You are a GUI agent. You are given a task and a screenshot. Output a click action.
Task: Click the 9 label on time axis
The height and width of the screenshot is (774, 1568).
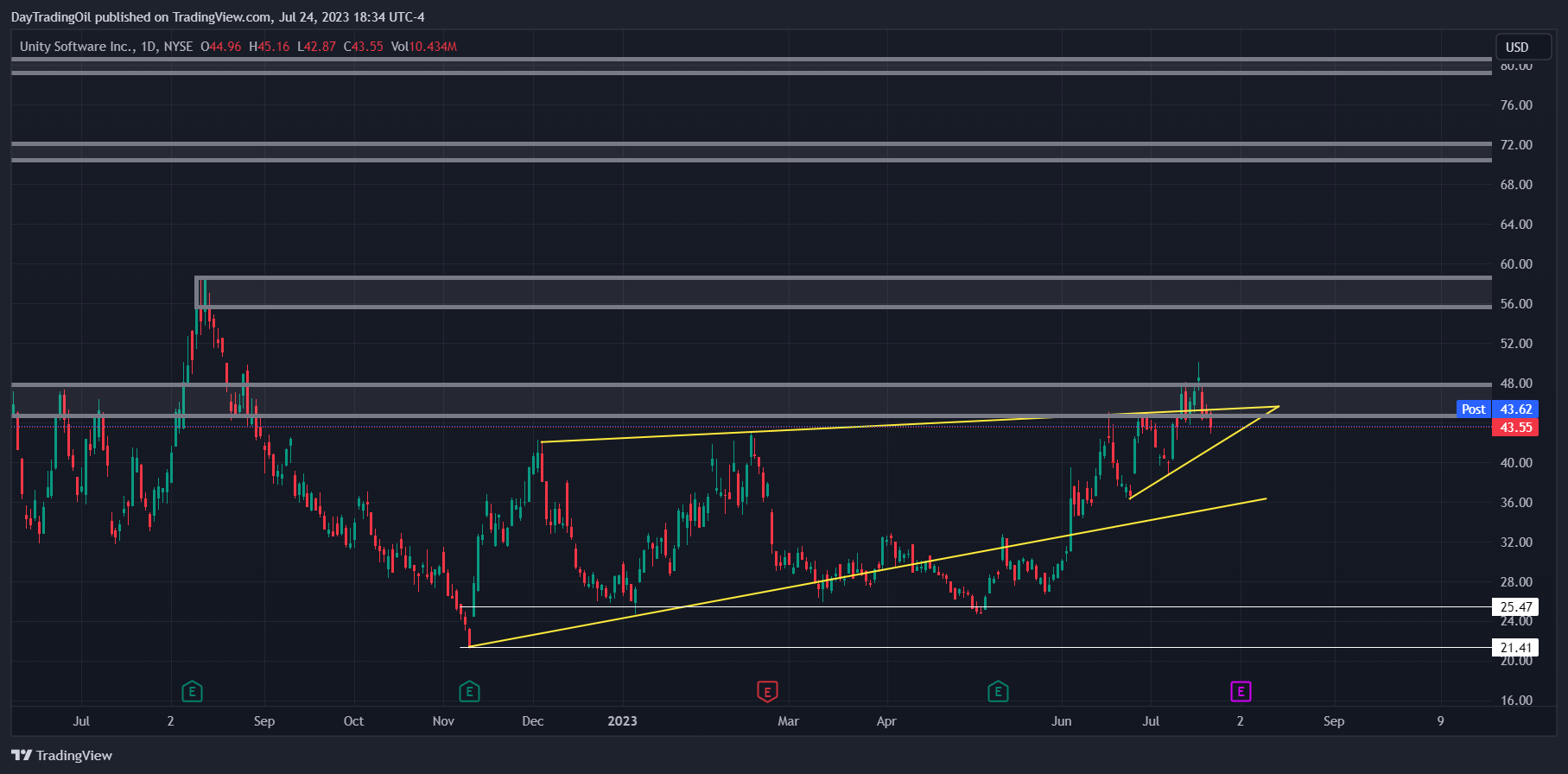pos(1440,721)
